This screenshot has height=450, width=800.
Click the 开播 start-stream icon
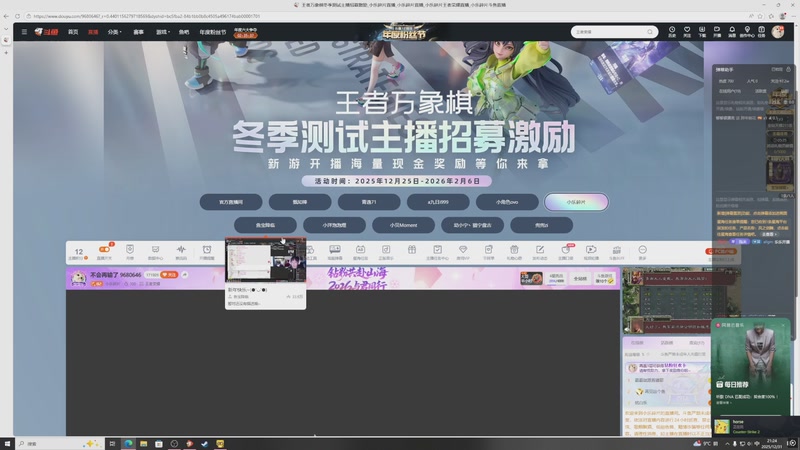click(x=717, y=32)
